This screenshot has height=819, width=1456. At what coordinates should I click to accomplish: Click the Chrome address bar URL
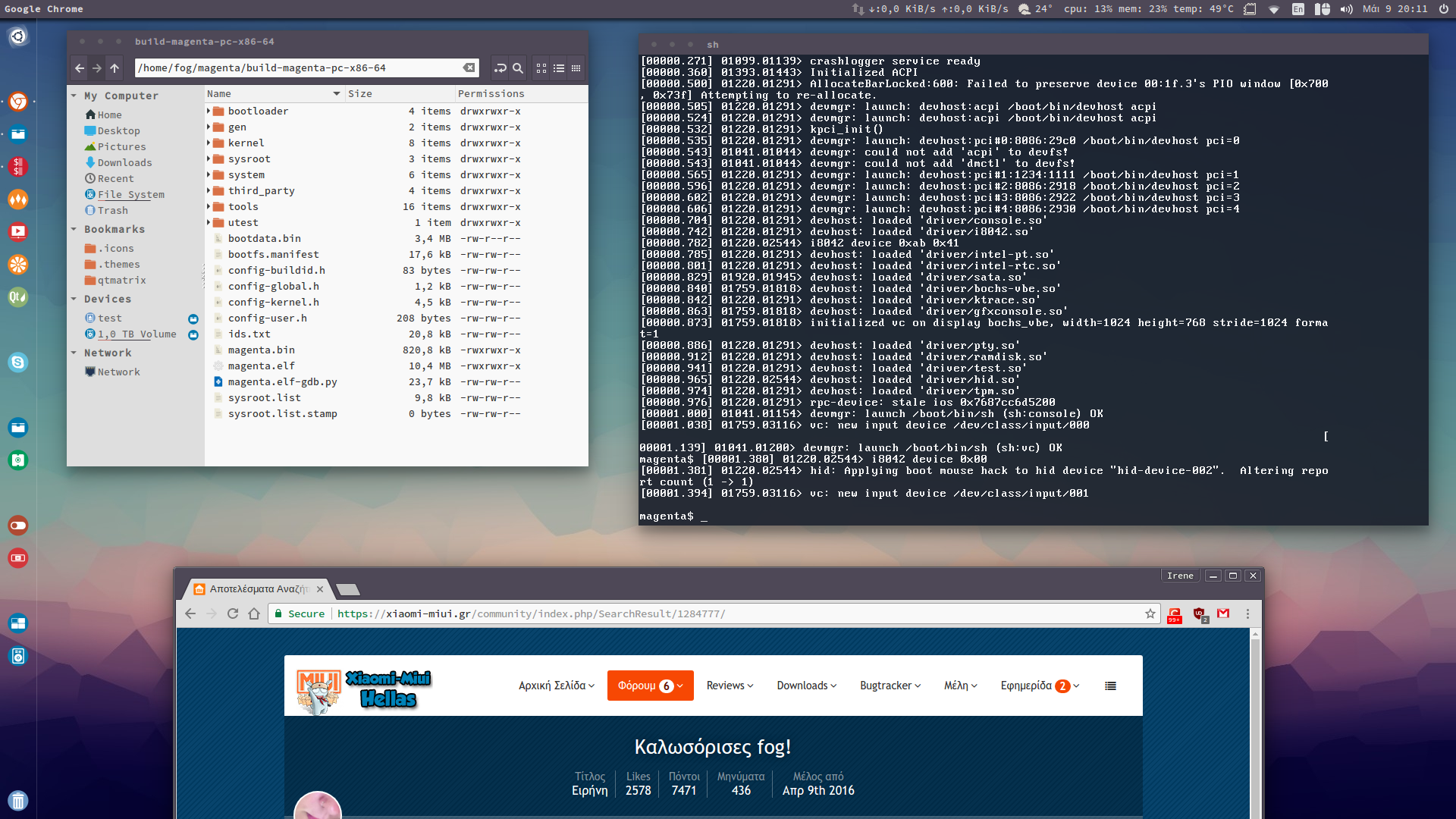coord(531,613)
